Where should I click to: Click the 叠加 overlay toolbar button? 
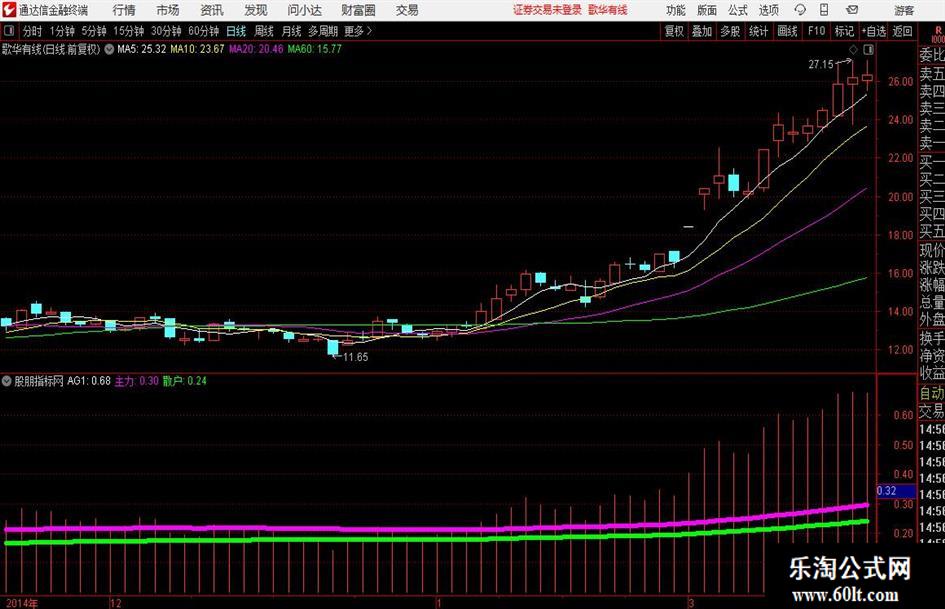(702, 31)
